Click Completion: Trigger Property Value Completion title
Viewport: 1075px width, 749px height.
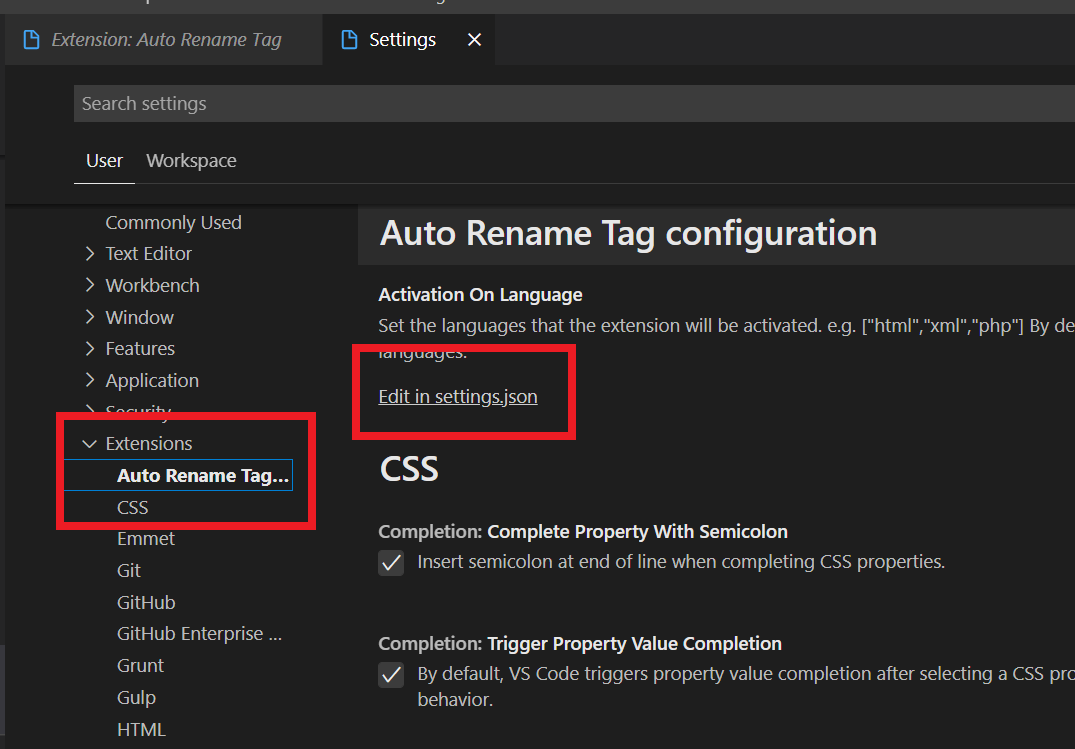click(580, 643)
